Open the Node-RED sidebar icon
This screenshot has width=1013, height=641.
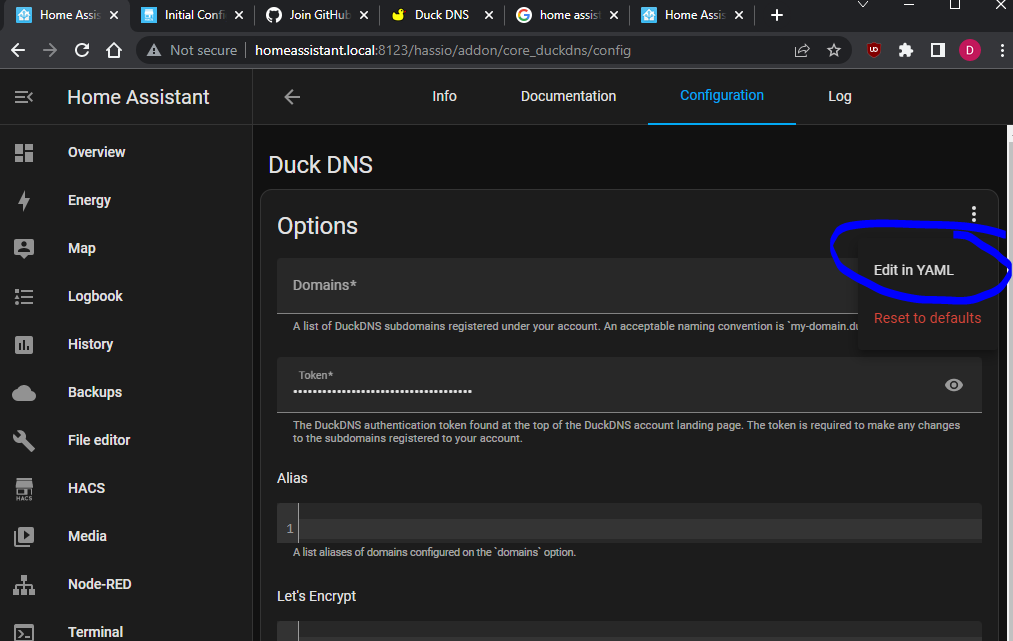click(24, 585)
